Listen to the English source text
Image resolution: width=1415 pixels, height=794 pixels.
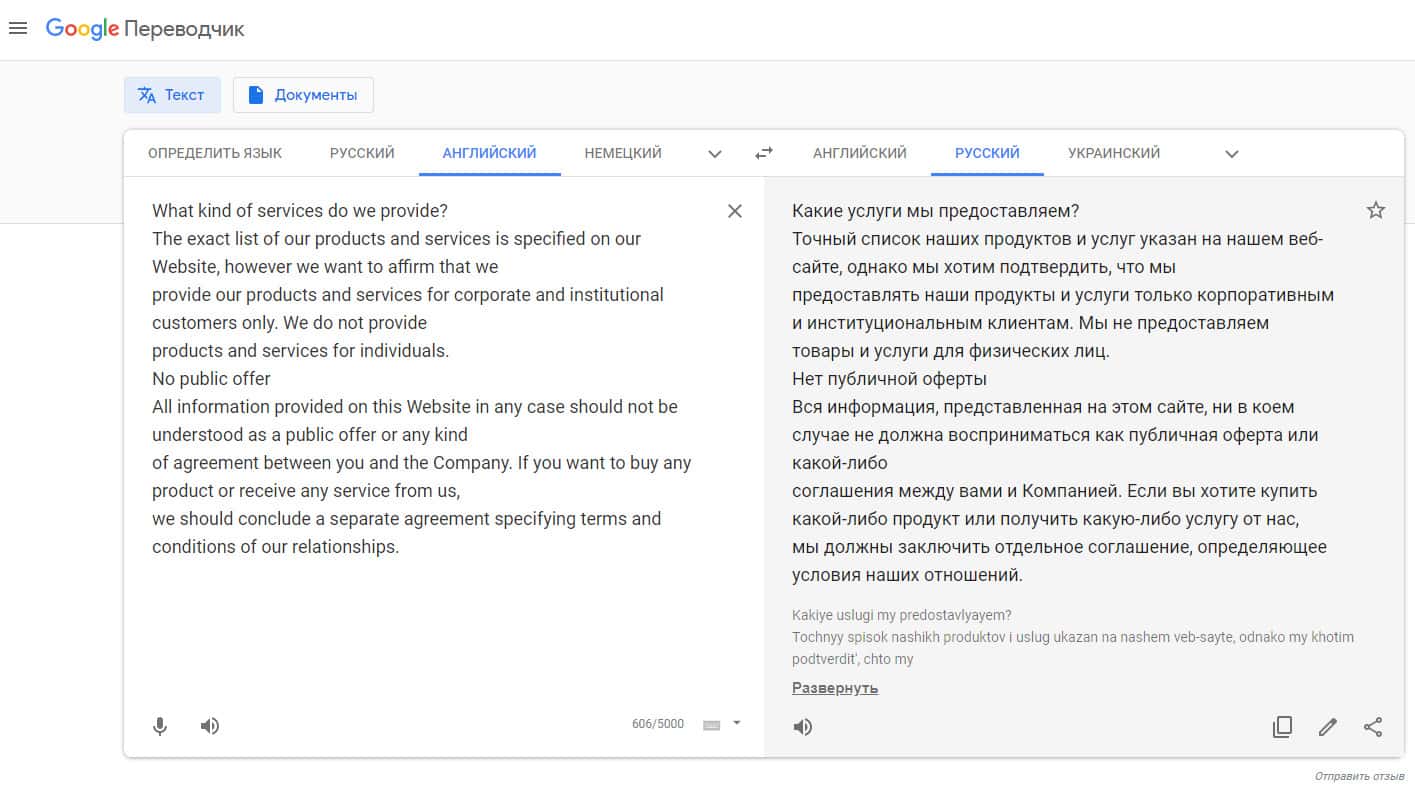(x=209, y=726)
